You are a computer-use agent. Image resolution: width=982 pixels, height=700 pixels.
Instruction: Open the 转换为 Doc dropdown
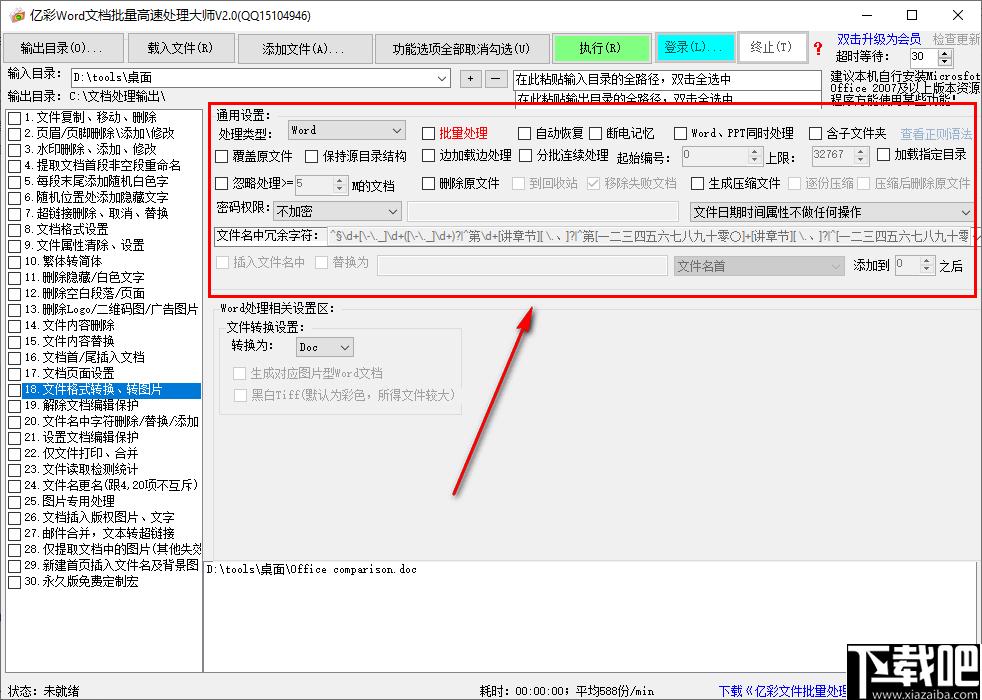click(324, 347)
